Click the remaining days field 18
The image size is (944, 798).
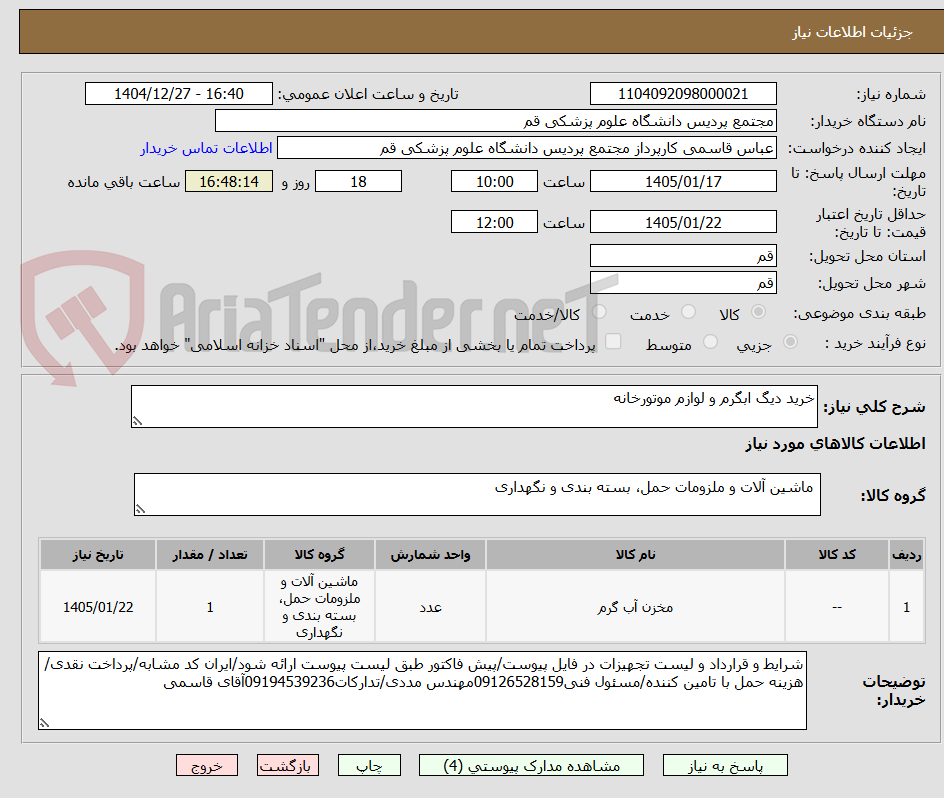[358, 181]
